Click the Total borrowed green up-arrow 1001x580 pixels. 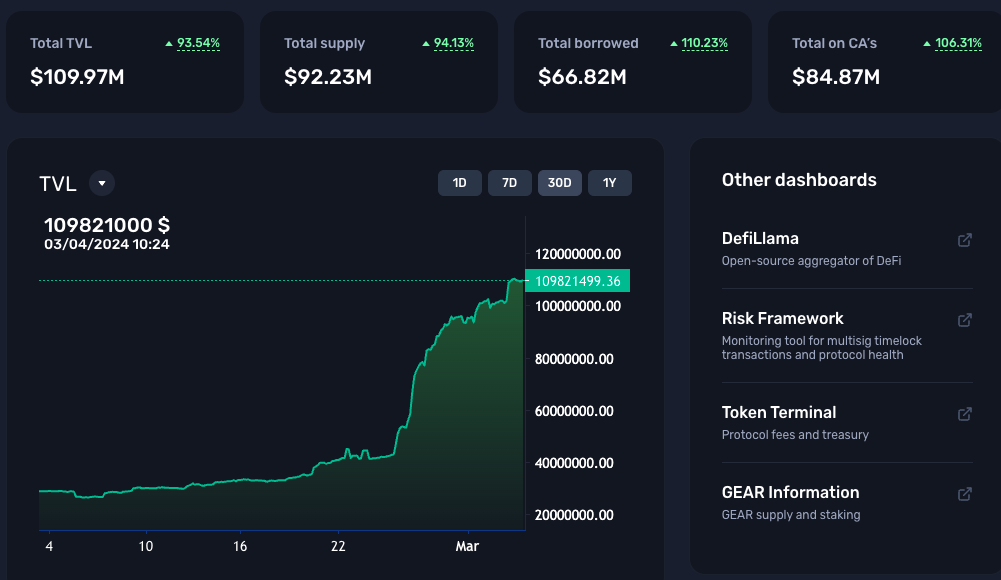pos(674,44)
